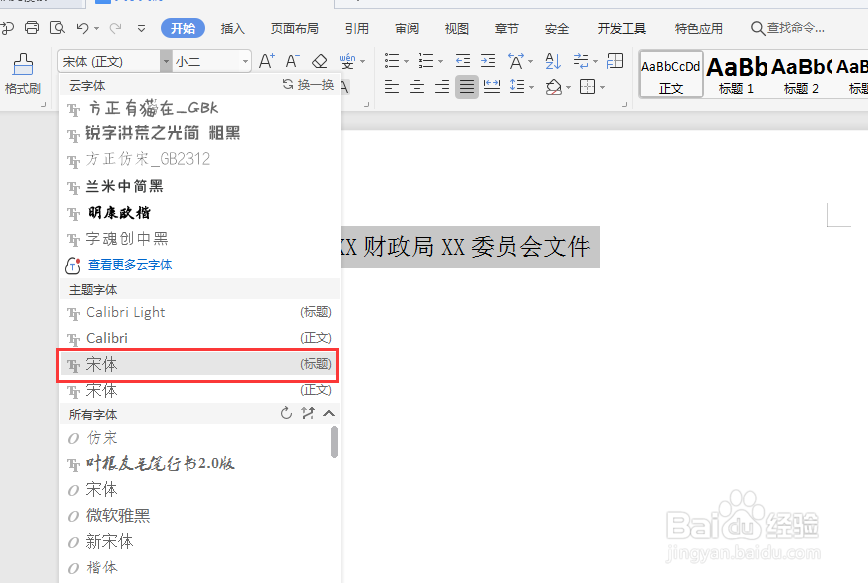
Task: Click the shading paint bucket icon
Action: point(554,87)
